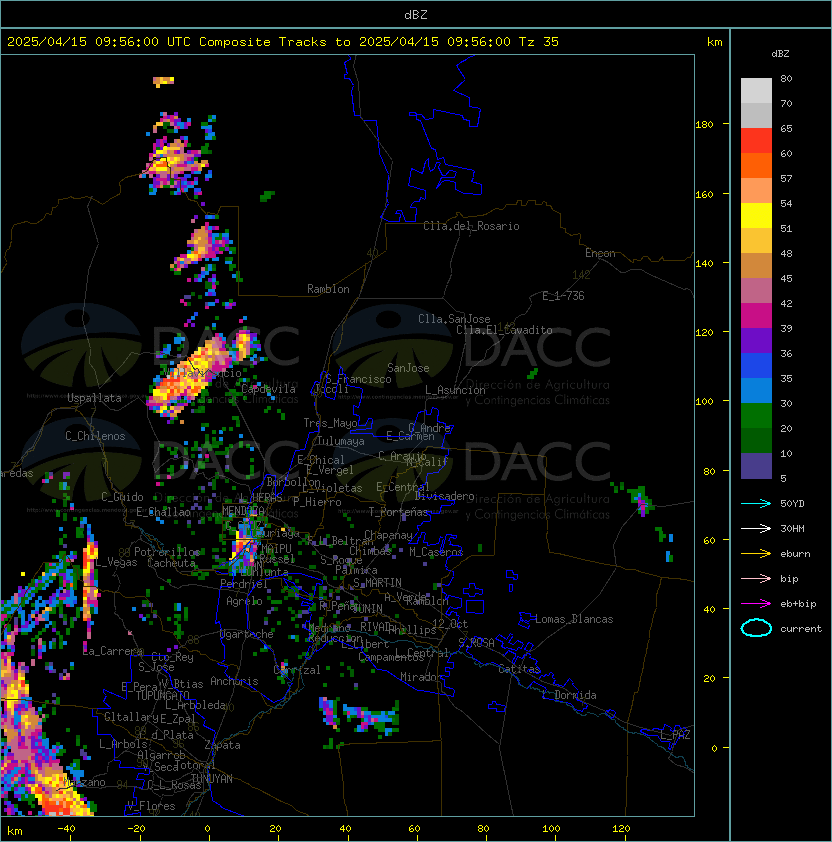Pick the bright yellow legend swatch
This screenshot has width=832, height=842.
(756, 215)
